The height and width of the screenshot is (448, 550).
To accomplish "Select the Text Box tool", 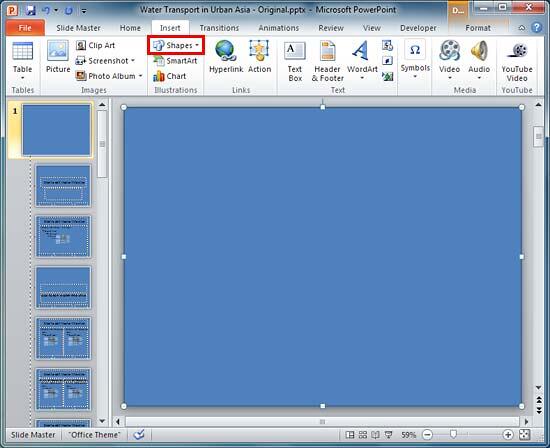I will (295, 61).
